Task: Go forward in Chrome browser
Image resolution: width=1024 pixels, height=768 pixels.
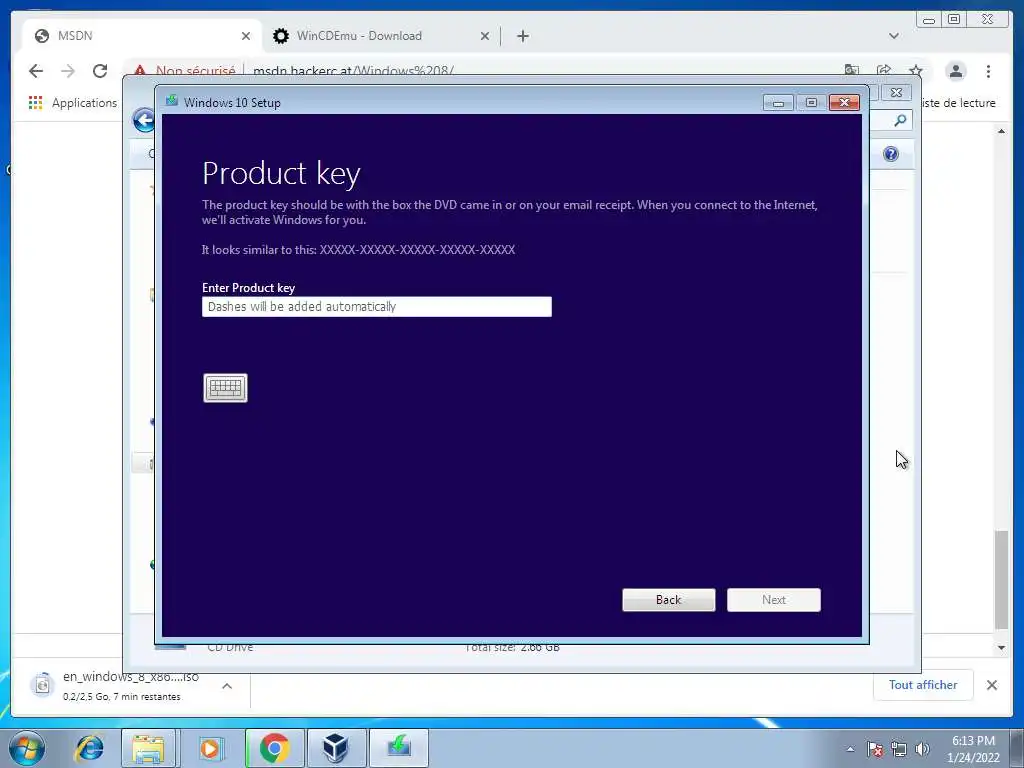Action: [68, 71]
